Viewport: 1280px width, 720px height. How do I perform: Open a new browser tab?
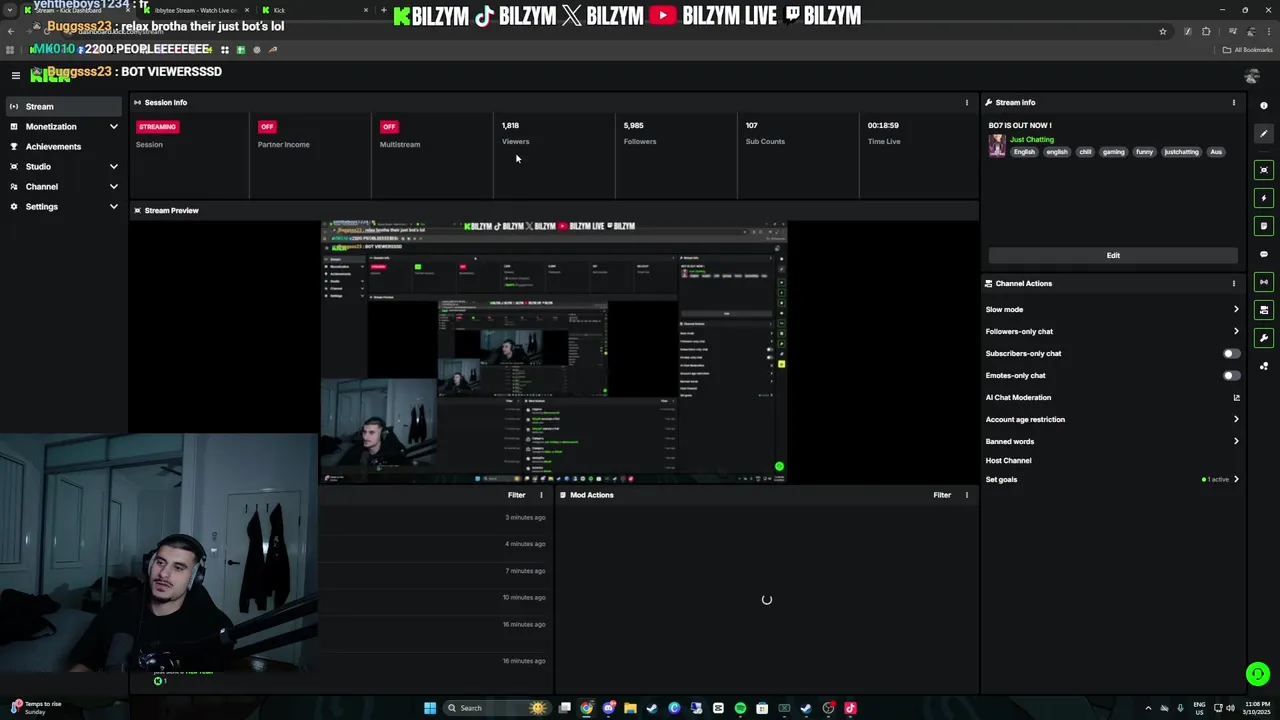point(384,10)
